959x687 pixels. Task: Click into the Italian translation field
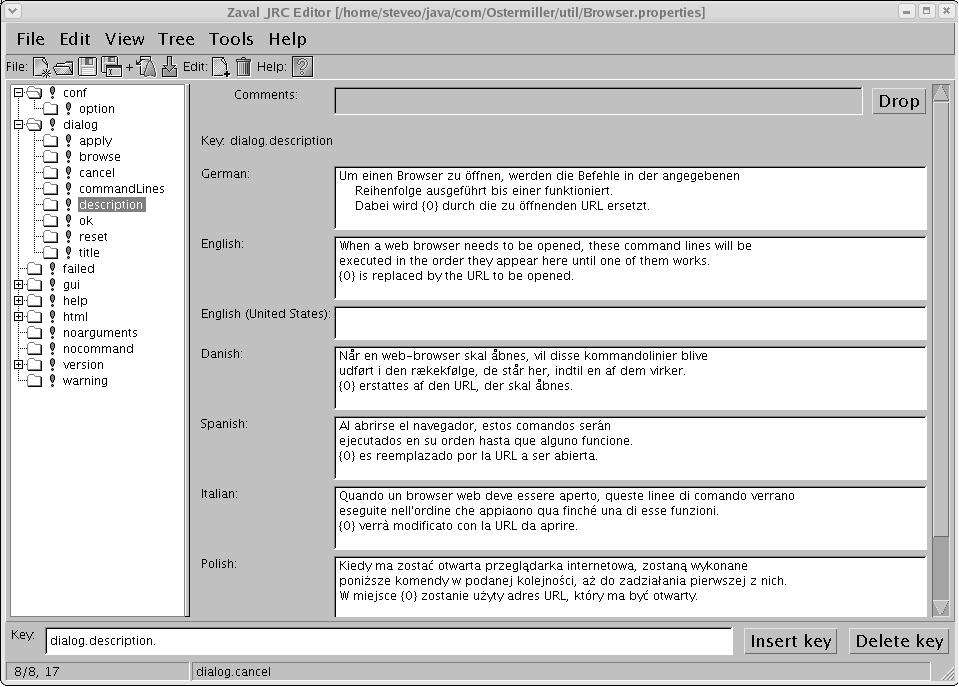coord(631,518)
